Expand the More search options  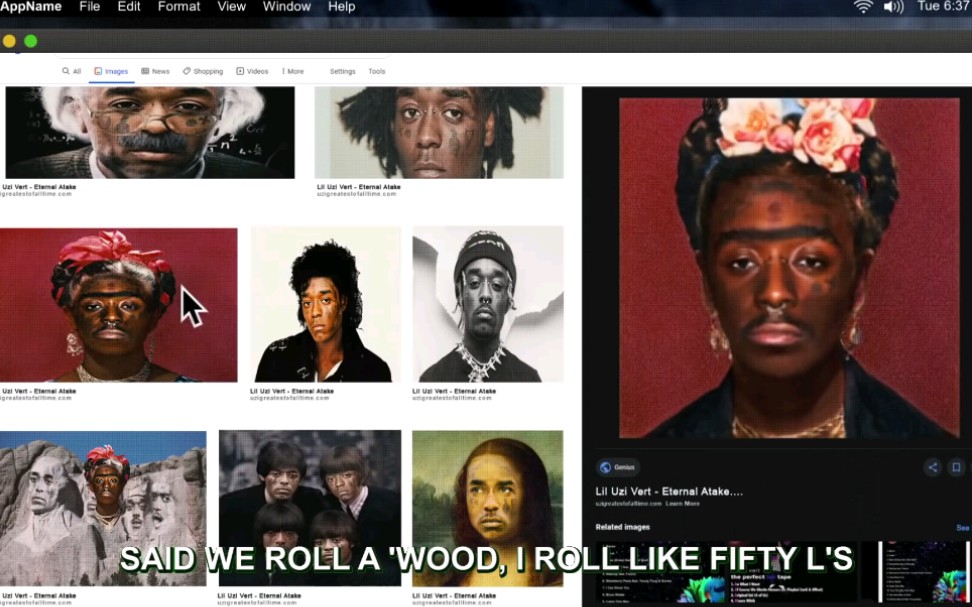coord(293,71)
